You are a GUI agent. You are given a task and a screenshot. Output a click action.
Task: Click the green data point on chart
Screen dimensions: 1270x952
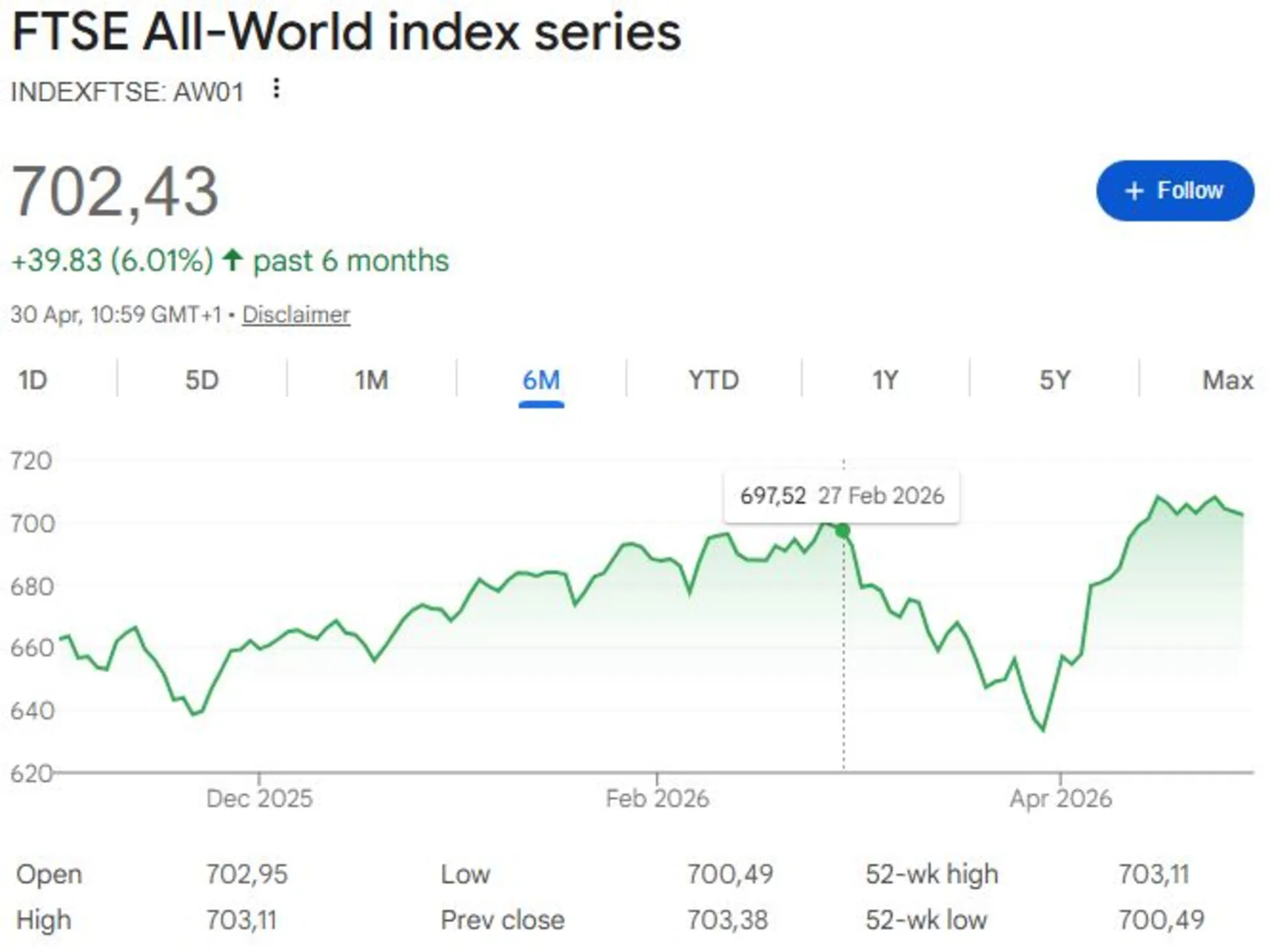coord(843,531)
